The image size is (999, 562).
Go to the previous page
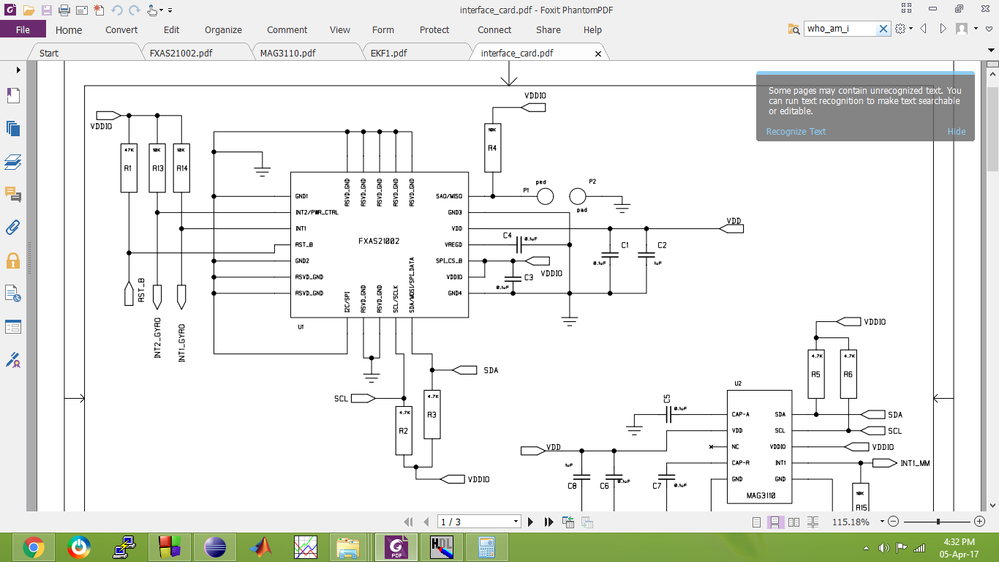point(426,522)
